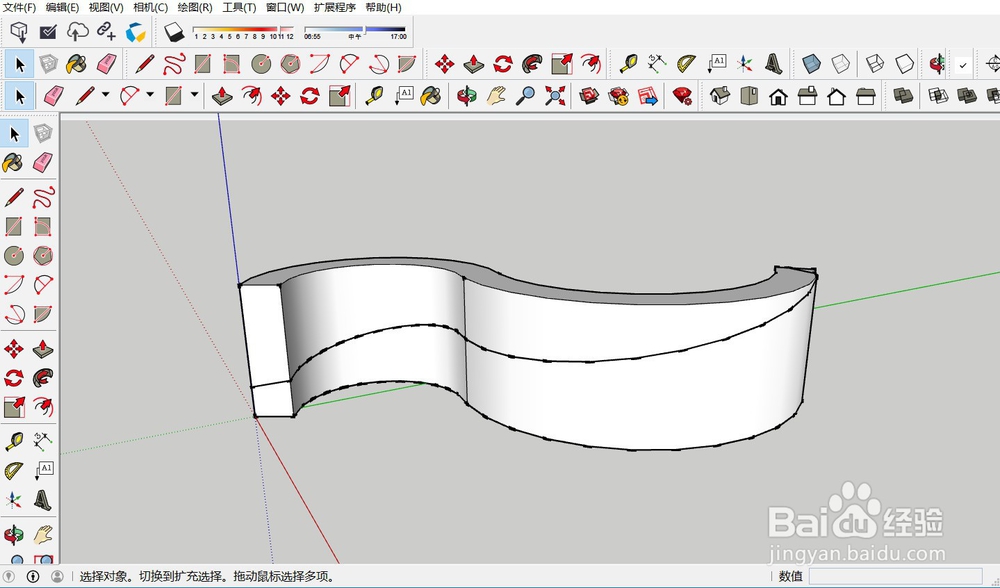Select Axes tool in left vertical toolbar

pos(14,501)
